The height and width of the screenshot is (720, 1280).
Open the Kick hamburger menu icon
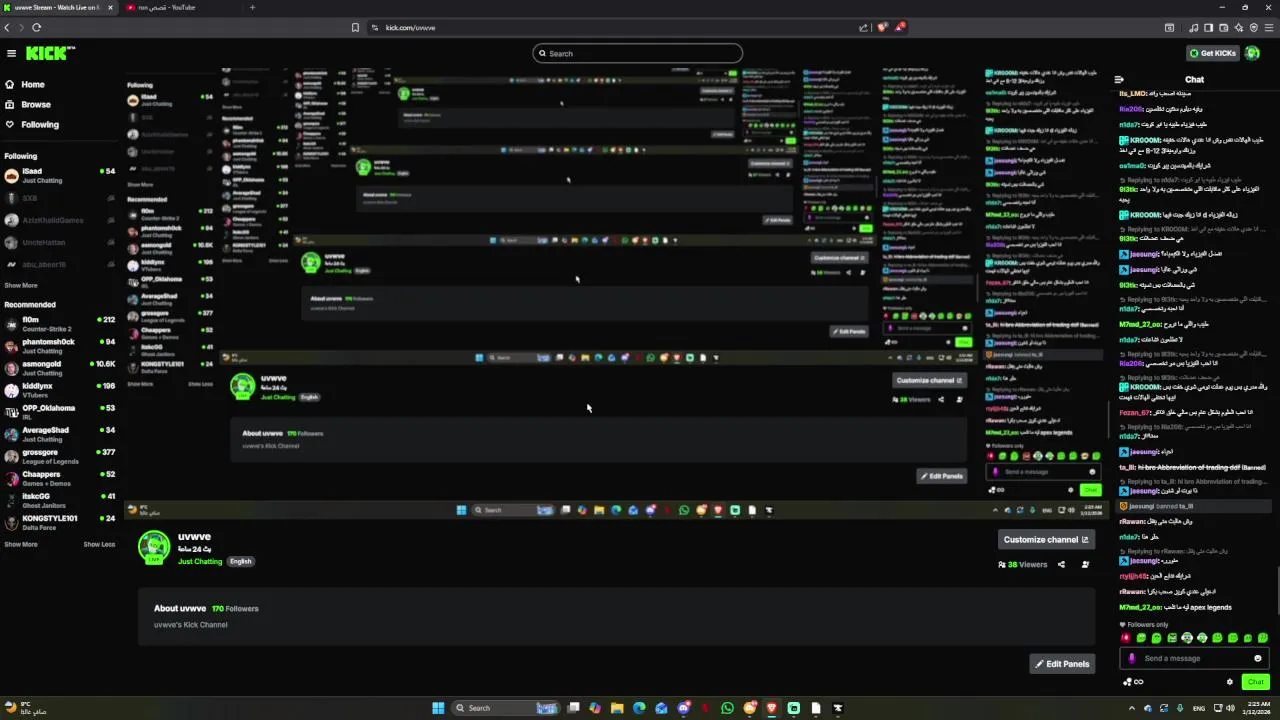11,53
